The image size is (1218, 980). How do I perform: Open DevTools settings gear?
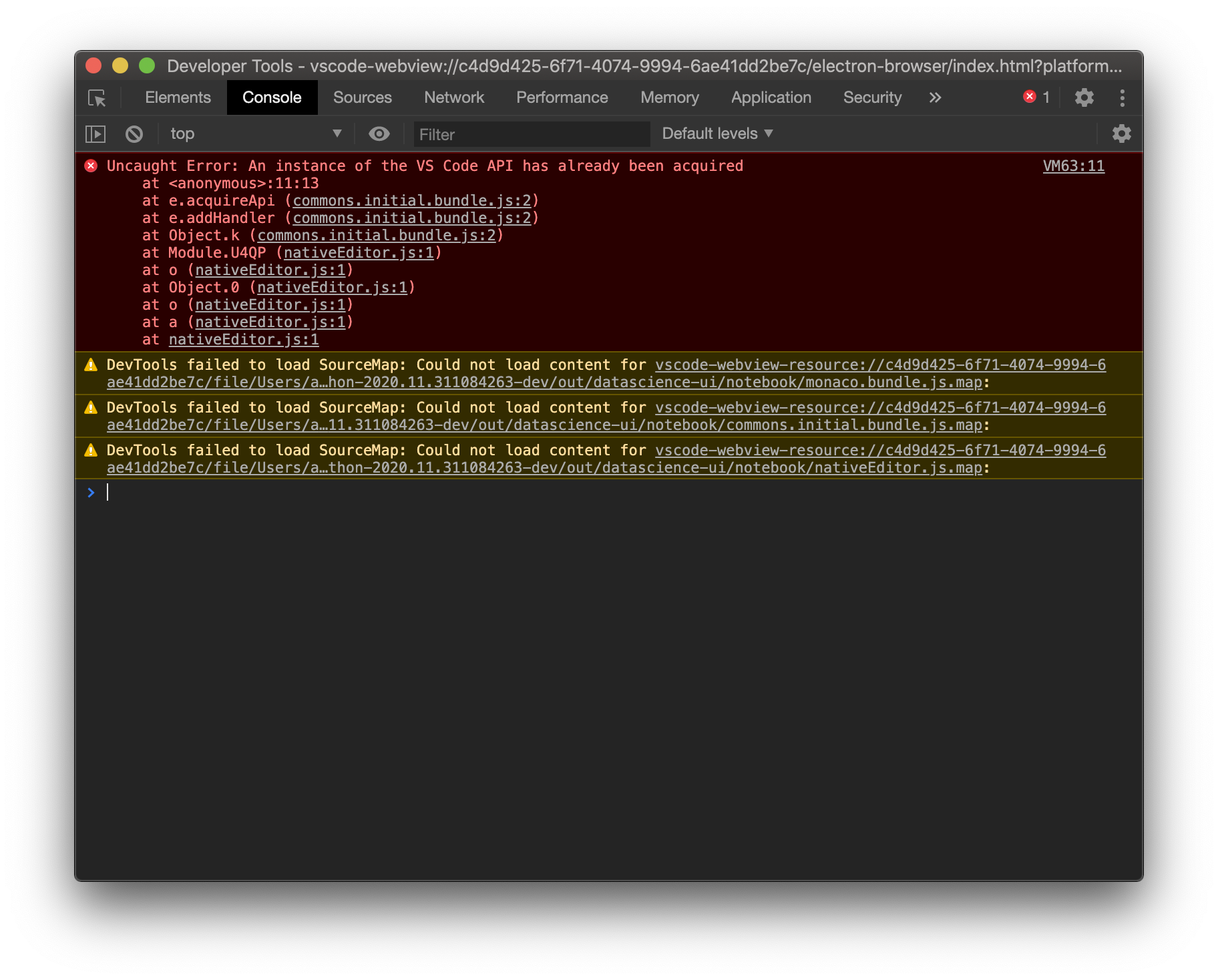tap(1083, 97)
